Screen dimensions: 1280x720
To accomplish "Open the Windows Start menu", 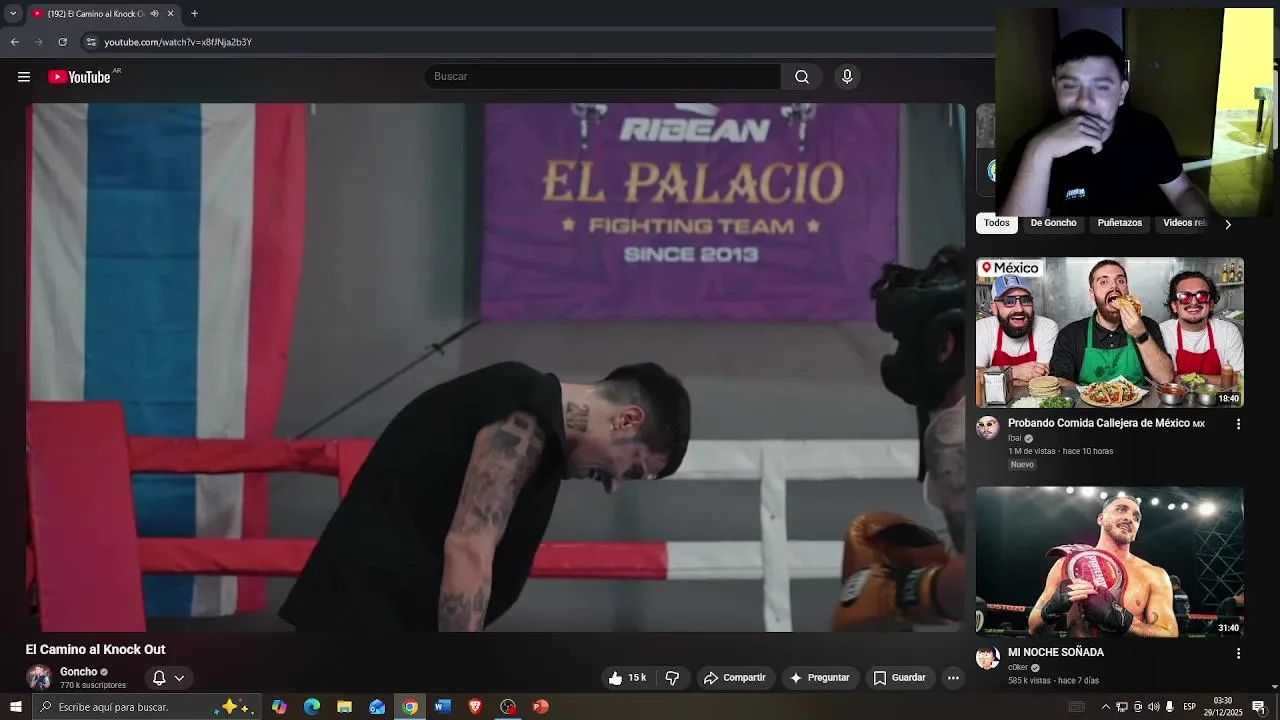I will pyautogui.click(x=15, y=707).
